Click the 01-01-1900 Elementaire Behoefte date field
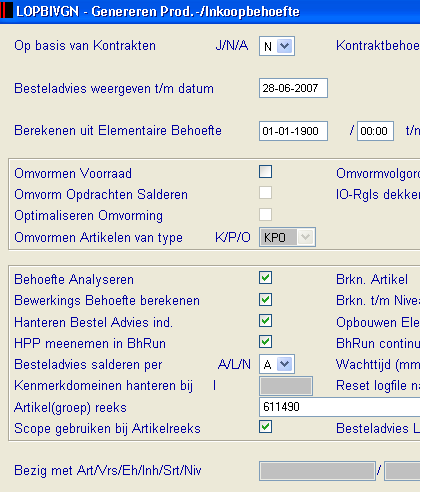Screen dimensions: 422x502 pyautogui.click(x=293, y=131)
